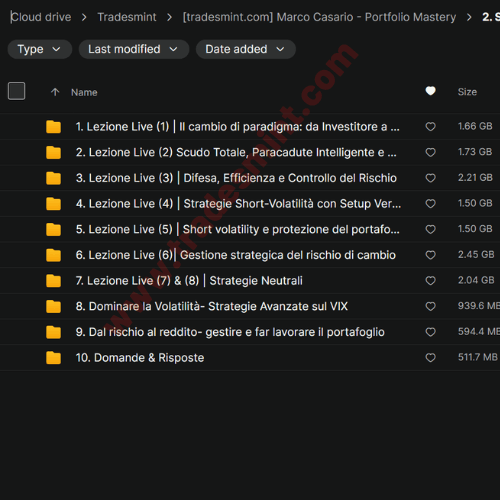The width and height of the screenshot is (500, 500).
Task: Open 9. Dal rischio al reddito folder
Action: click(230, 332)
